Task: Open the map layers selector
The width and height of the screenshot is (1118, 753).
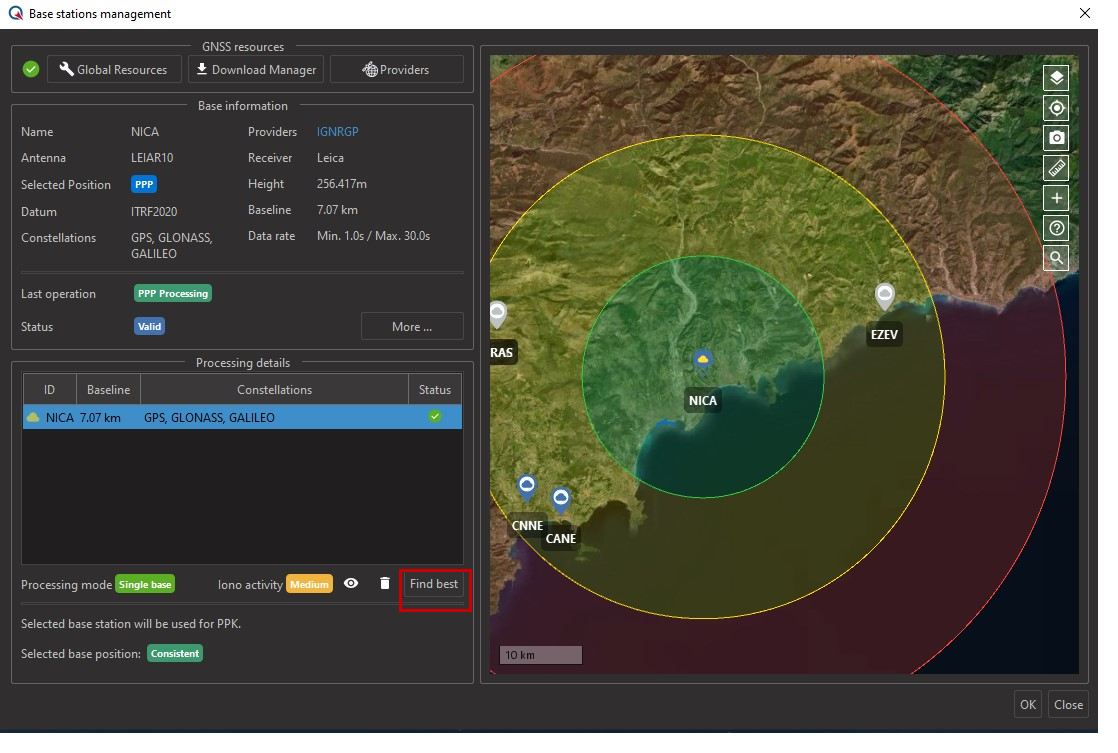Action: point(1056,78)
